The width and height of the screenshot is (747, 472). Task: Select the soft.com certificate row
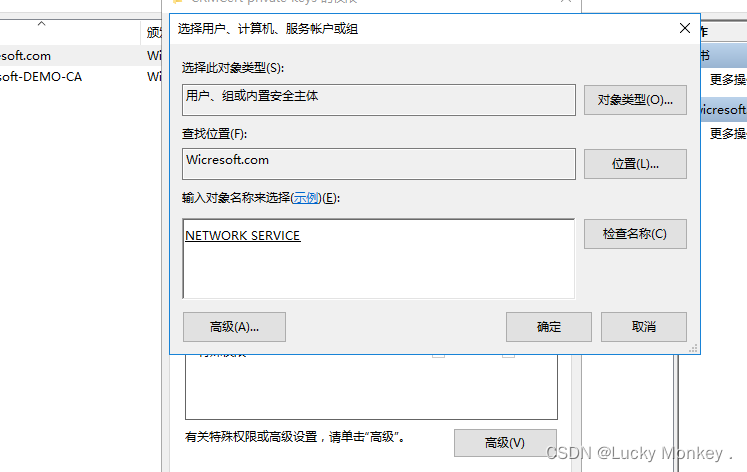tap(81, 56)
